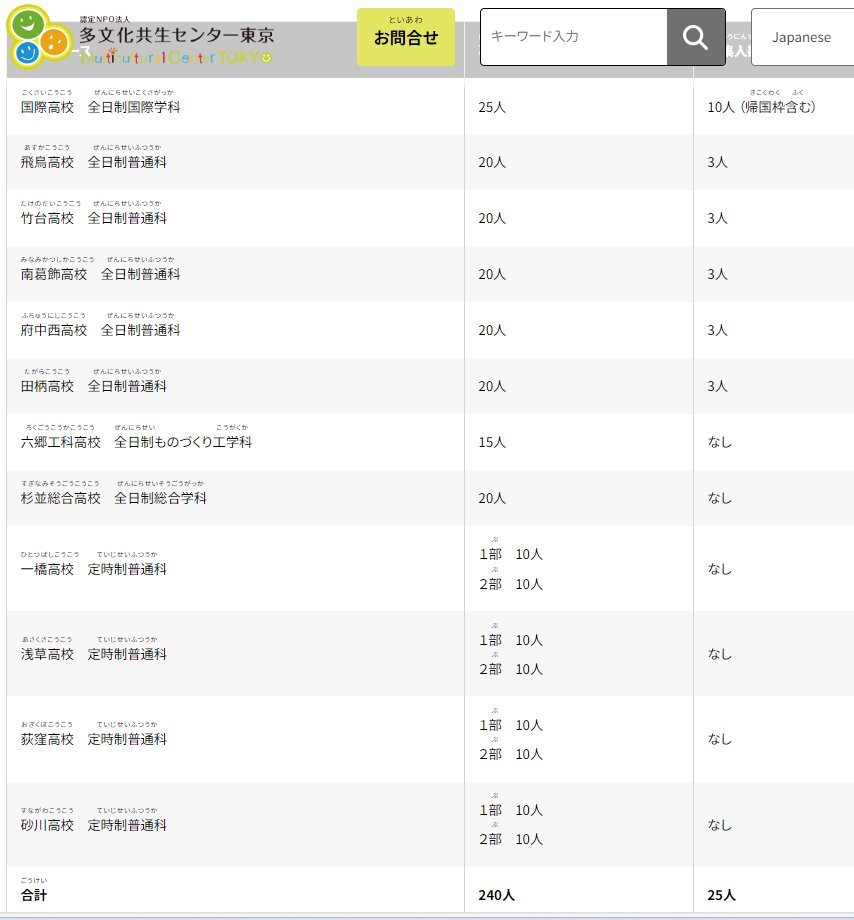This screenshot has height=920, width=854.
Task: Click the 合計 total row label
Action: [33, 895]
